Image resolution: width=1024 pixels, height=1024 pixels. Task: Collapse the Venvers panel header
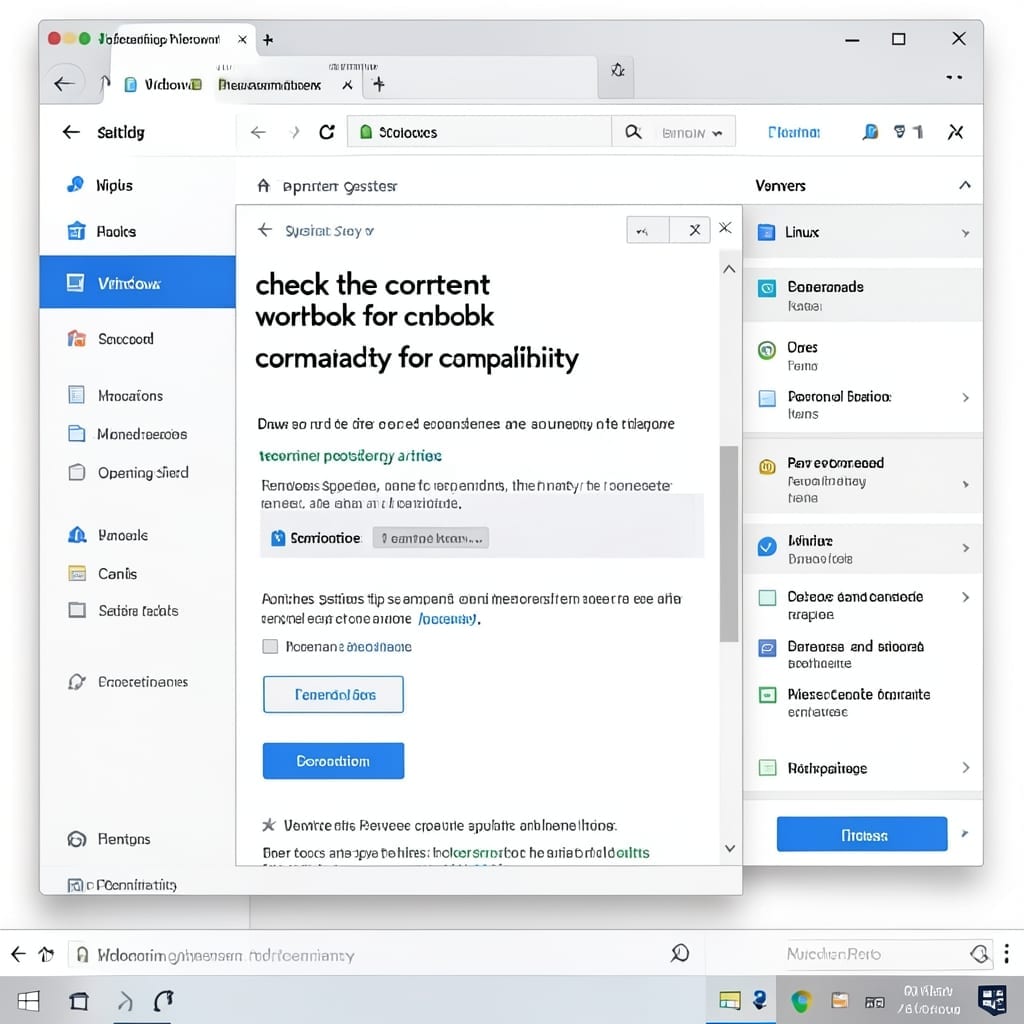[x=965, y=185]
